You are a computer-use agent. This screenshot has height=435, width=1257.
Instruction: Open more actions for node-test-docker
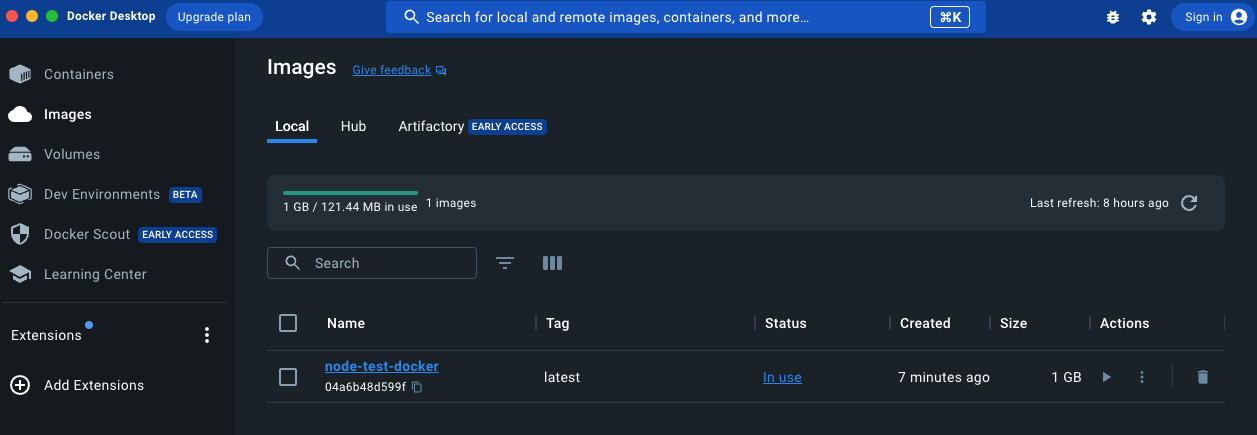click(x=1141, y=377)
